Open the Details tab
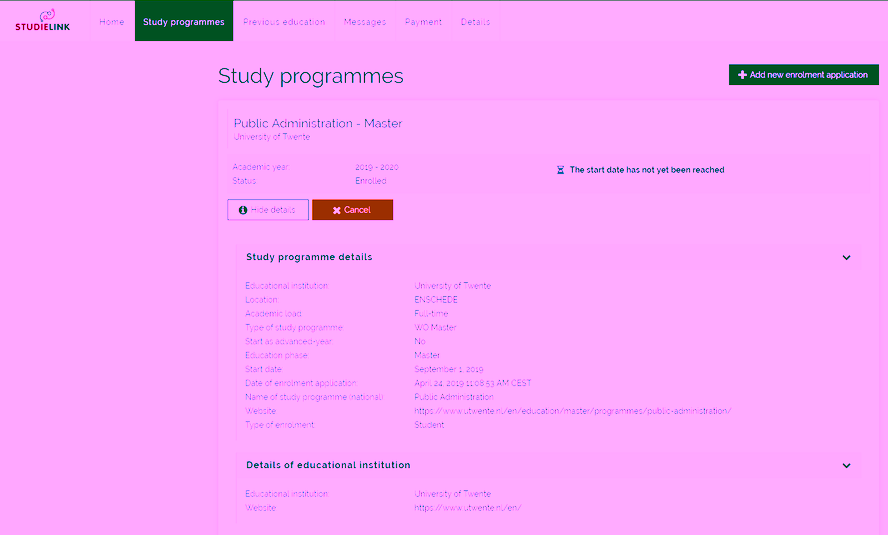Viewport: 888px width, 535px height. point(475,22)
